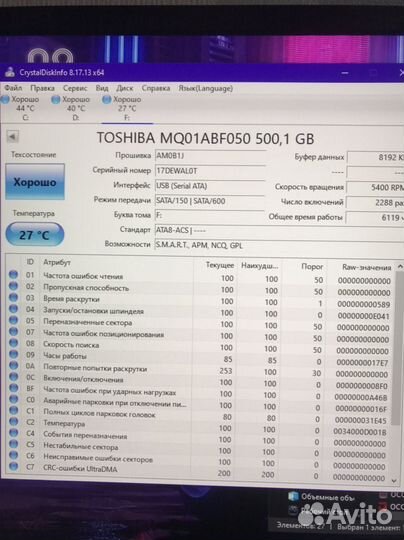Click raw value 0034000D0018

(360, 432)
